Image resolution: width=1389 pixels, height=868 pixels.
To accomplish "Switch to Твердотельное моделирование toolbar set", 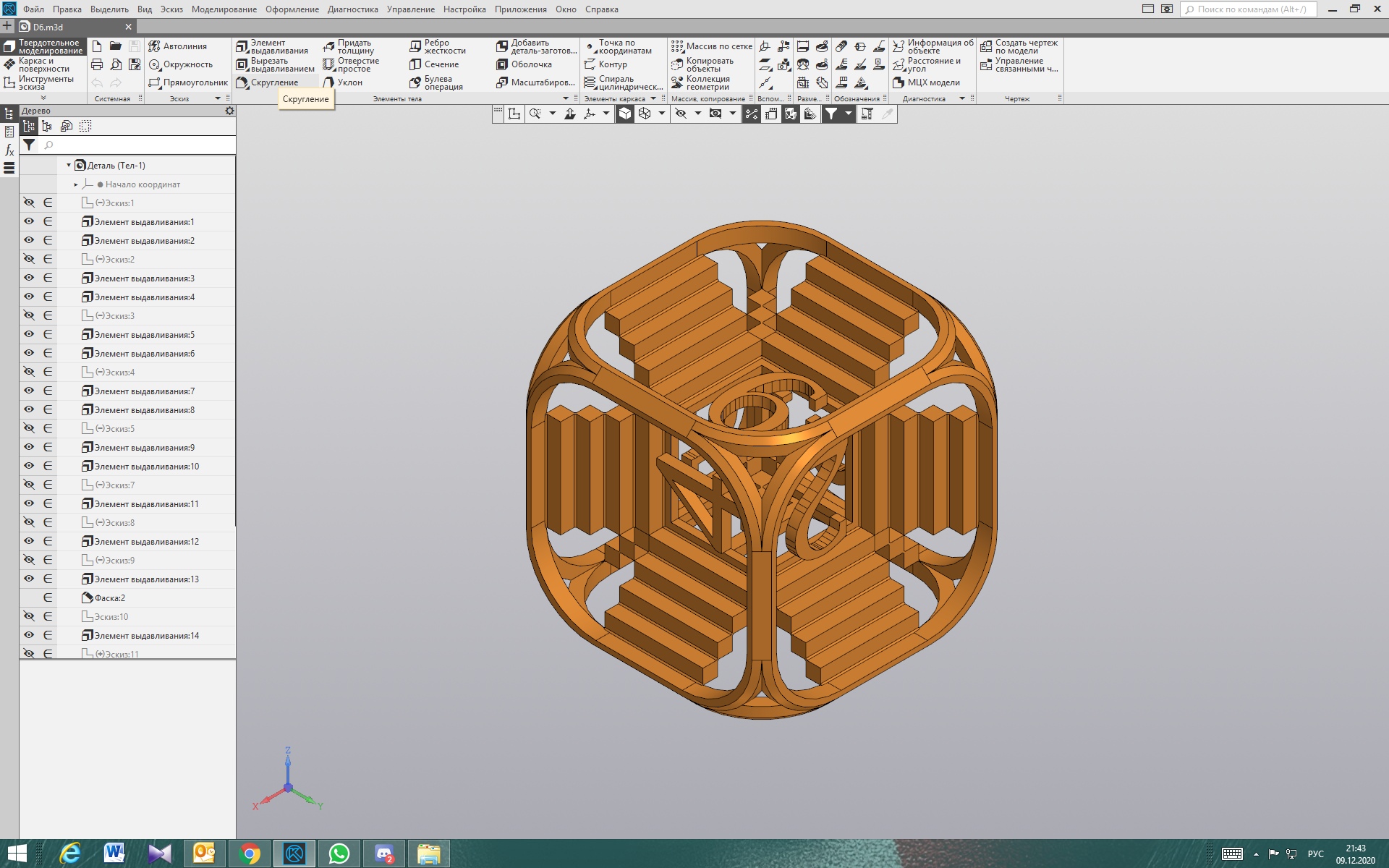I will coord(43,47).
